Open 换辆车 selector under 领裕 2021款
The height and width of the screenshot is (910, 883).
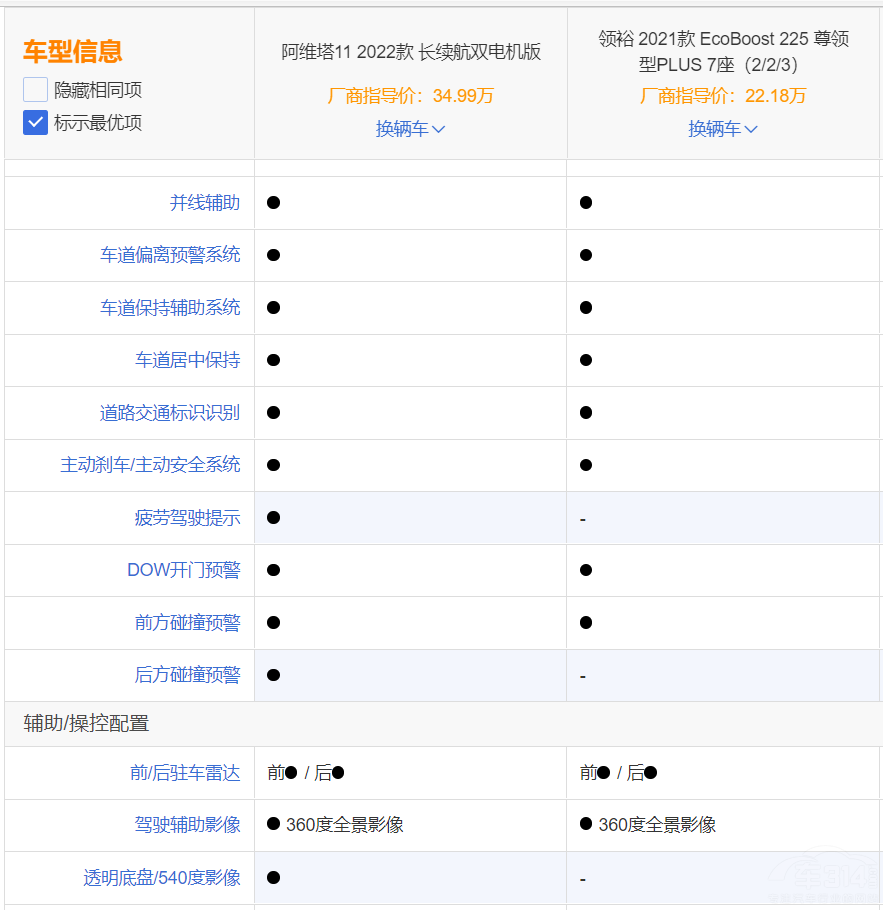point(723,129)
